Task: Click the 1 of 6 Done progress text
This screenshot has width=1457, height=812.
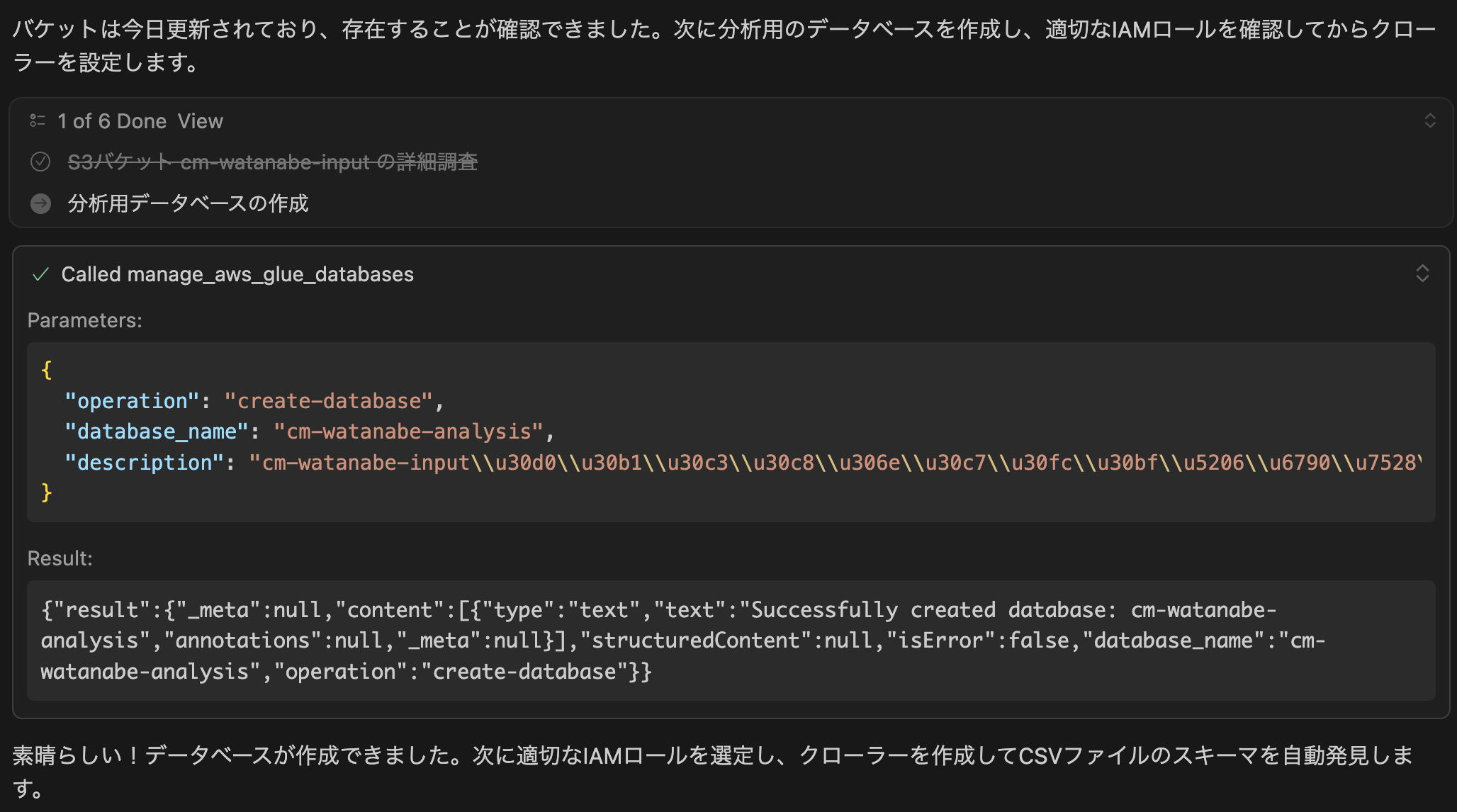Action: (112, 121)
